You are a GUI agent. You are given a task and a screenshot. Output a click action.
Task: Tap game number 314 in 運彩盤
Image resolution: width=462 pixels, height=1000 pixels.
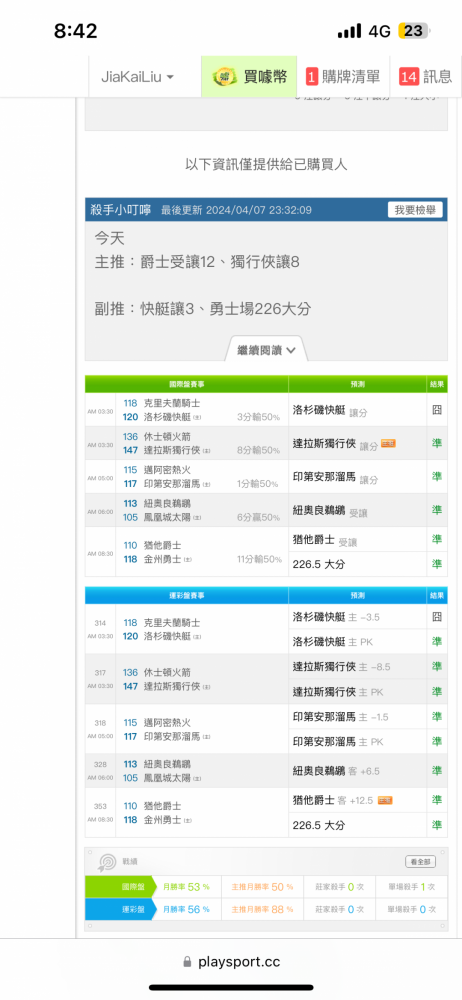coord(100,622)
